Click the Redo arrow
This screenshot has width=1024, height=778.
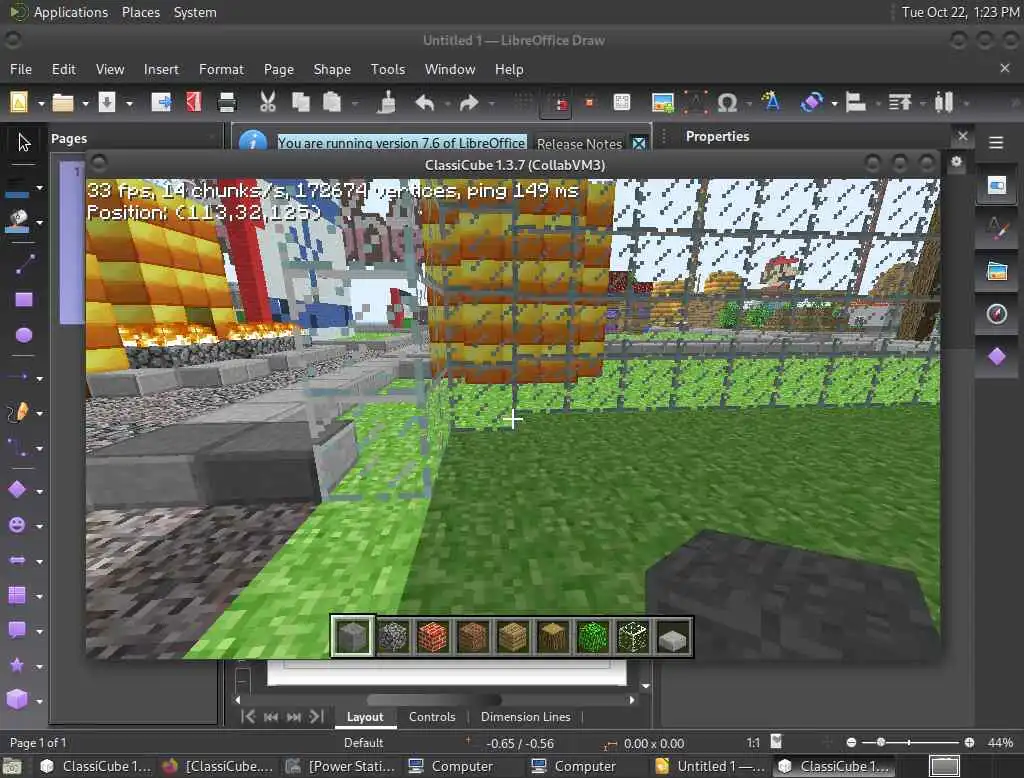click(469, 103)
